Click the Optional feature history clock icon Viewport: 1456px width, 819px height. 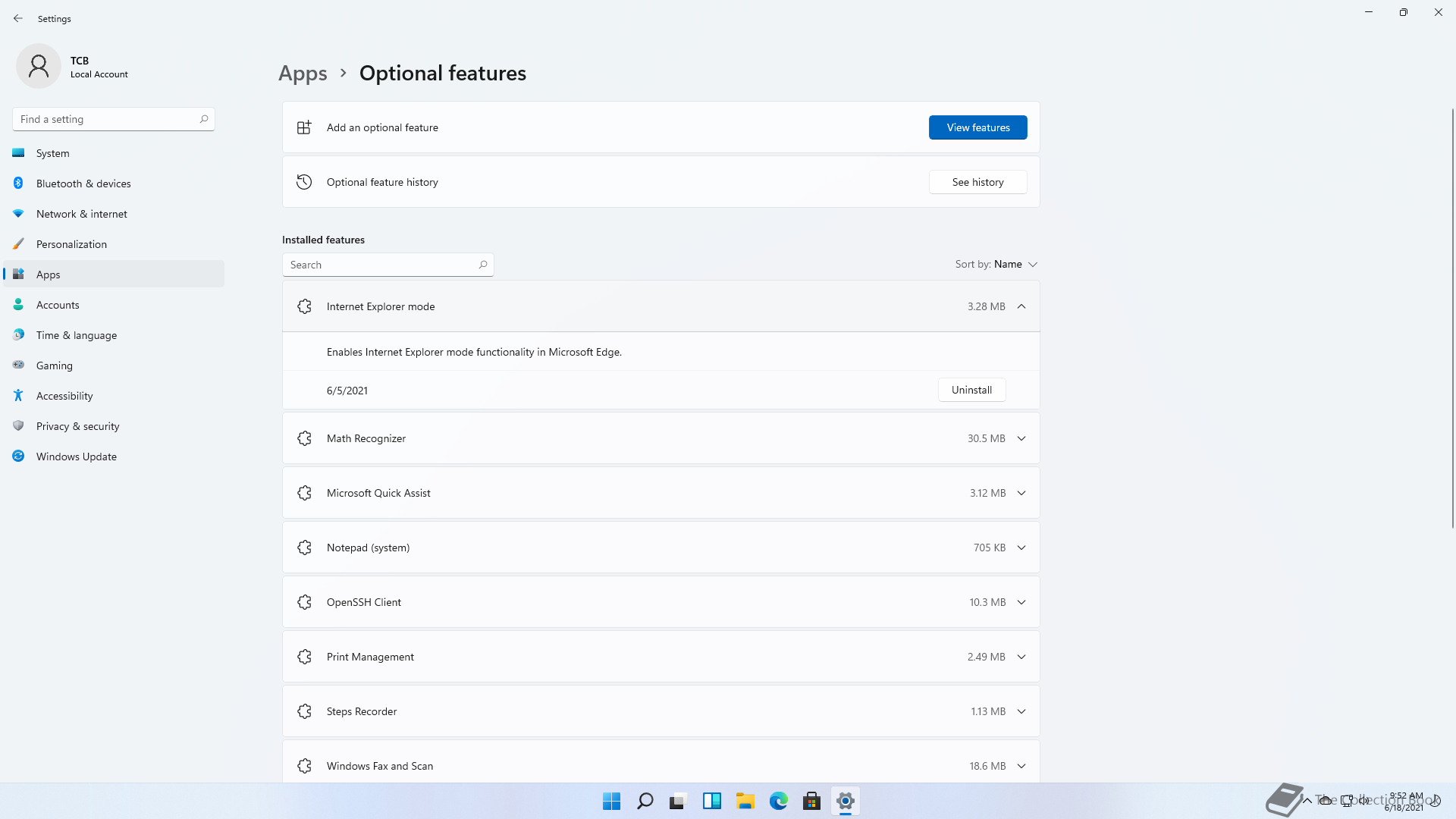click(x=304, y=182)
